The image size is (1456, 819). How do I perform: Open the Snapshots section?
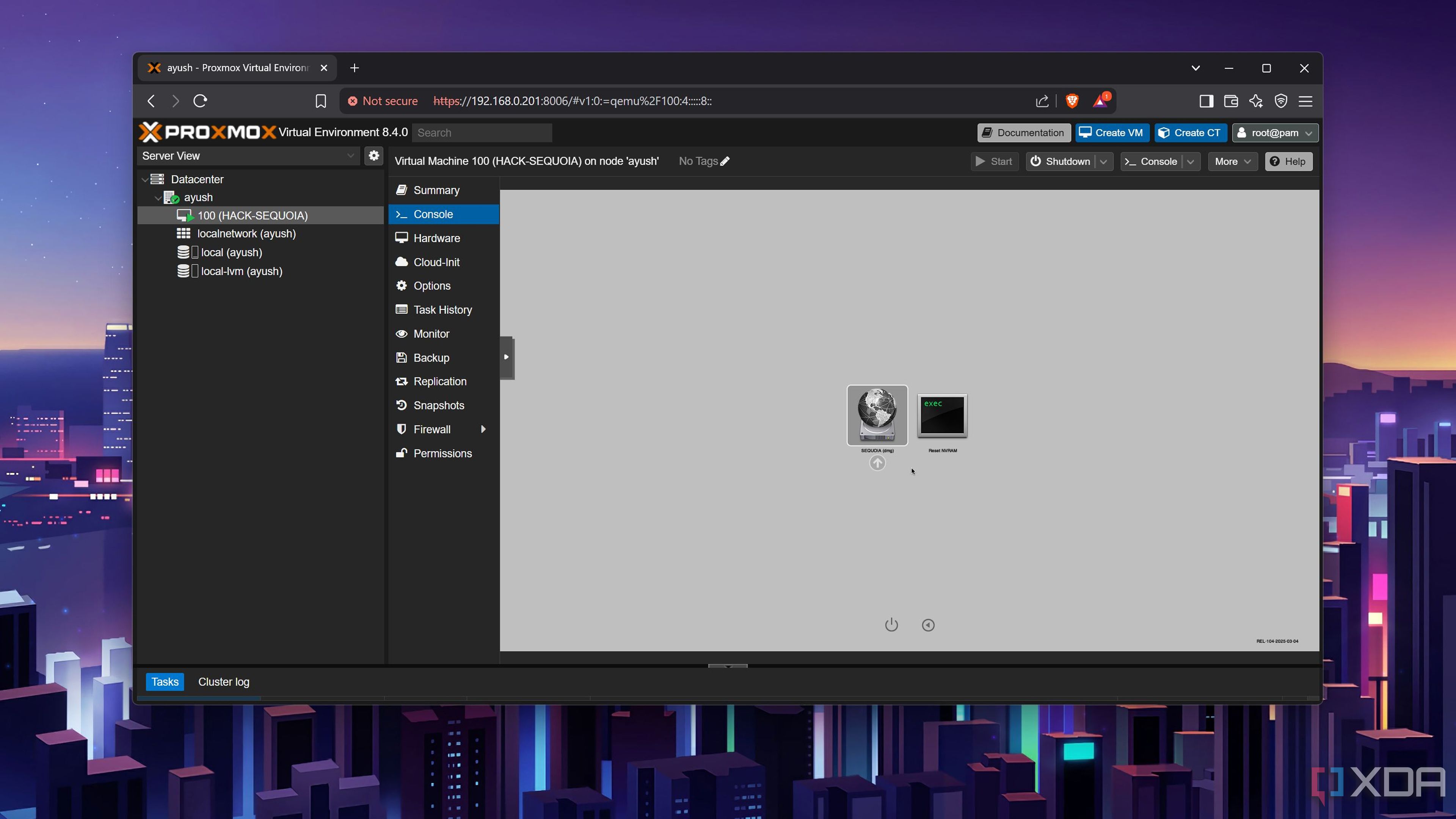point(444,405)
